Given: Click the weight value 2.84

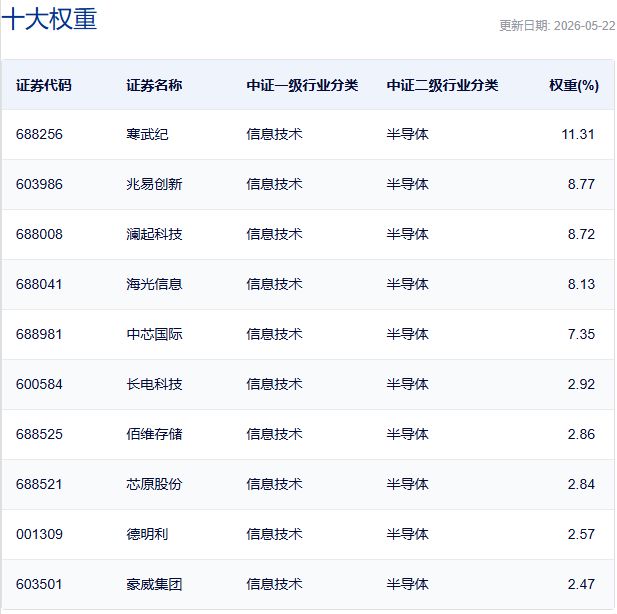Looking at the screenshot, I should click(581, 484).
